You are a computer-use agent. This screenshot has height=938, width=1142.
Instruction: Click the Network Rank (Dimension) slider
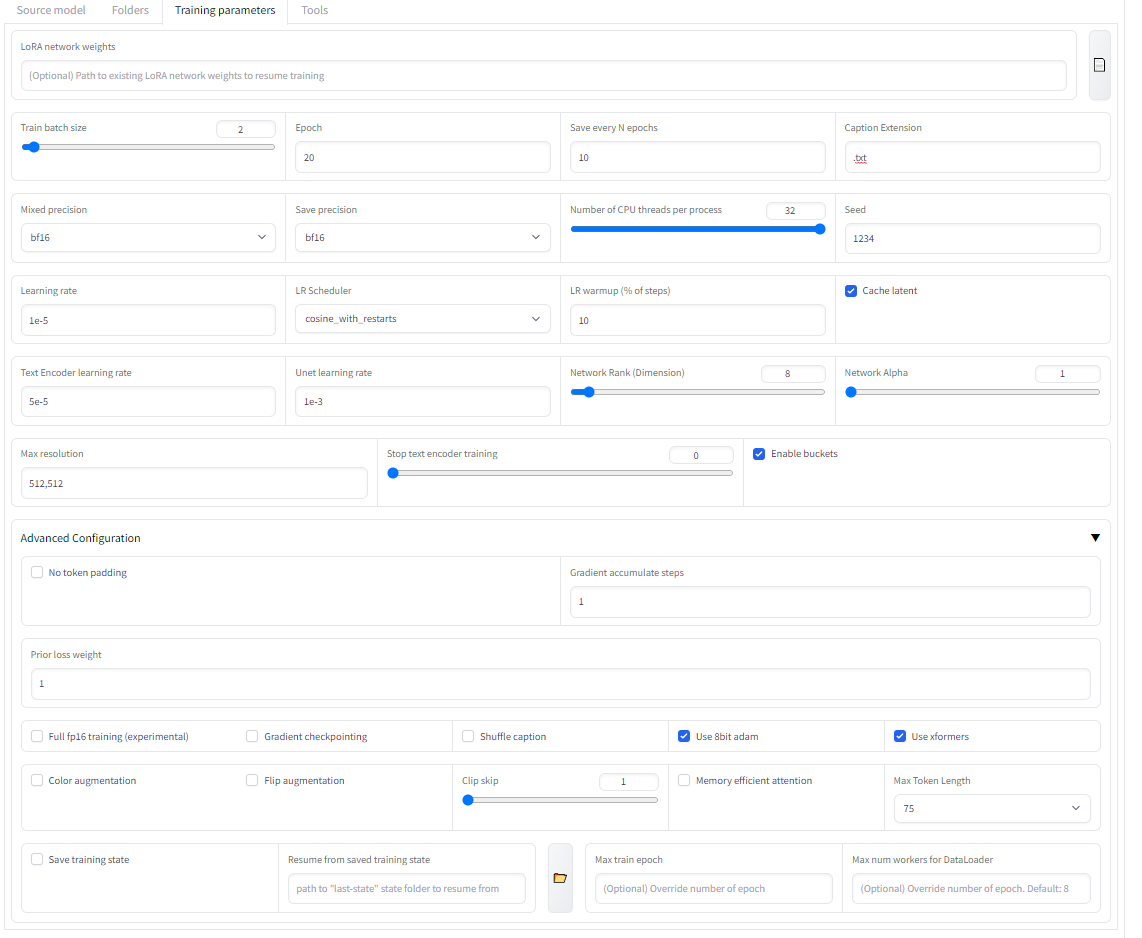pyautogui.click(x=697, y=392)
